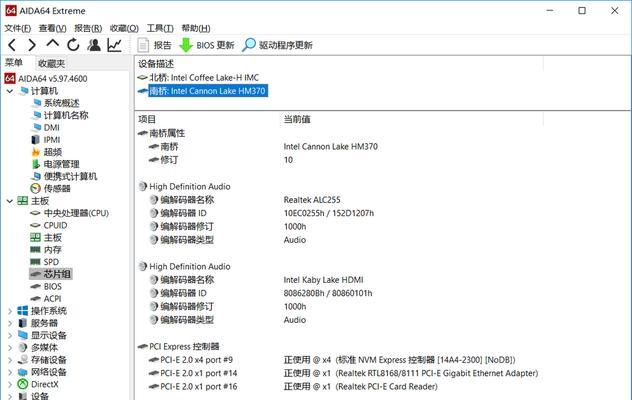
Task: Go back with the left arrow icon
Action: coord(12,45)
